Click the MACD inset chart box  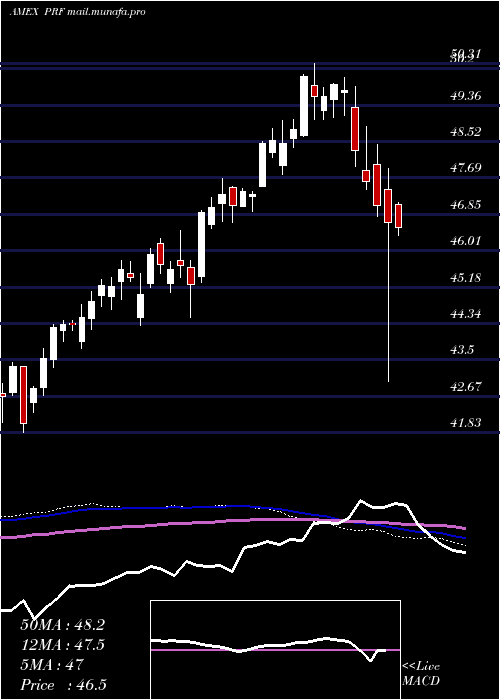tap(275, 650)
